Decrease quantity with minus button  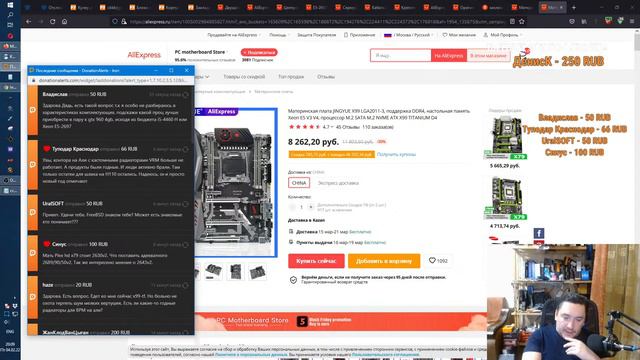pyautogui.click(x=292, y=207)
